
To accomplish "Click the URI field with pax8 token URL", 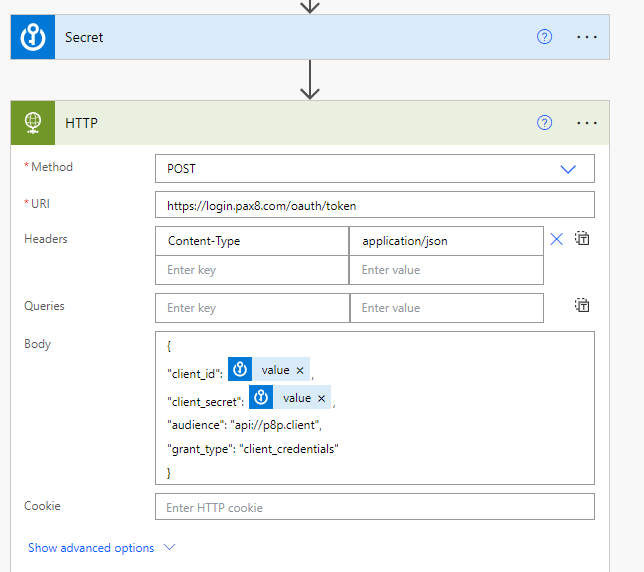I will pyautogui.click(x=374, y=205).
